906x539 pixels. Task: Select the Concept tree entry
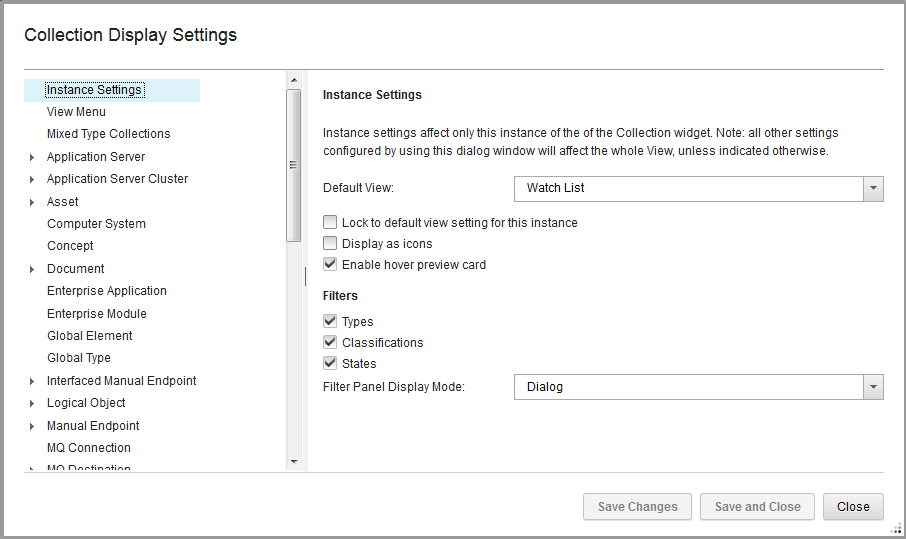coord(70,246)
